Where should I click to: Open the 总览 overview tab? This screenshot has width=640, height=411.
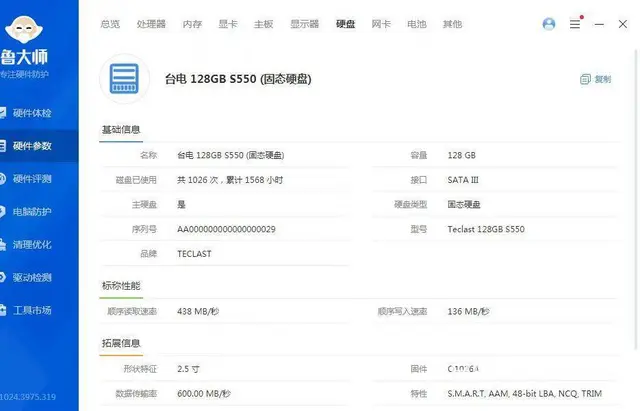click(110, 24)
